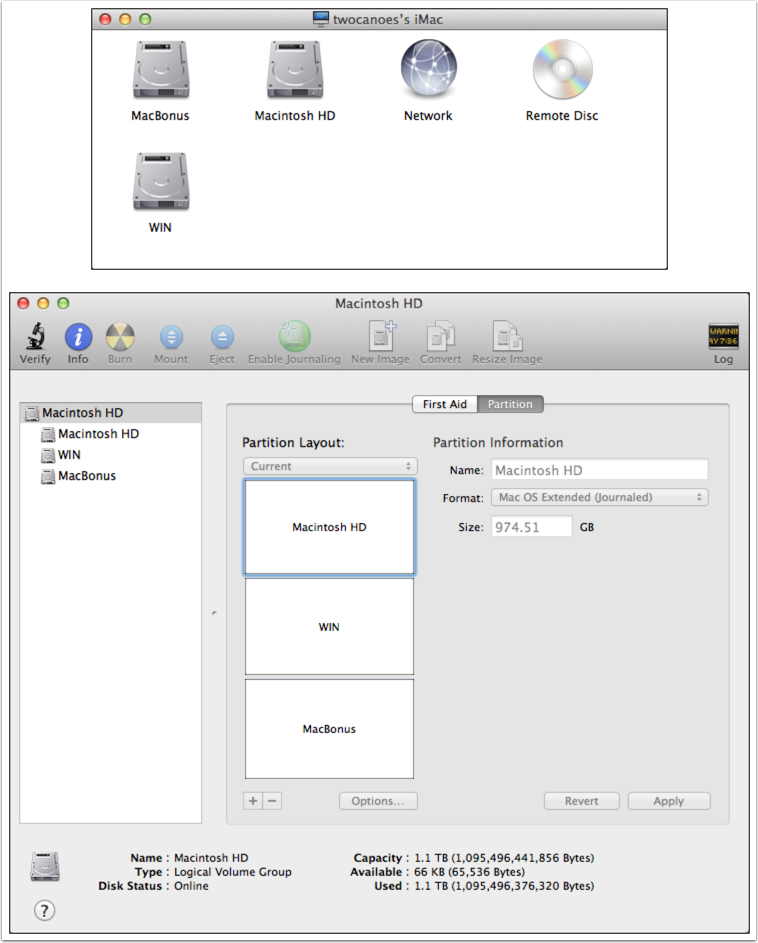Select top-level Macintosh HD volume group in sidebar
This screenshot has width=758, height=943.
pyautogui.click(x=111, y=413)
